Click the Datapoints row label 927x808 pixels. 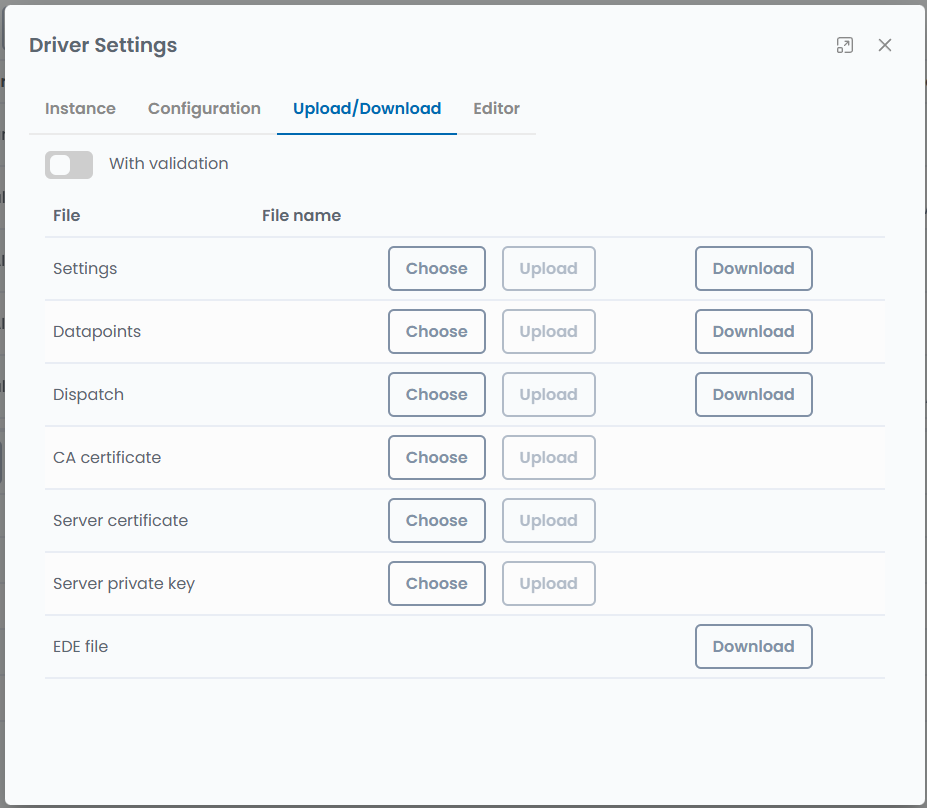point(97,332)
